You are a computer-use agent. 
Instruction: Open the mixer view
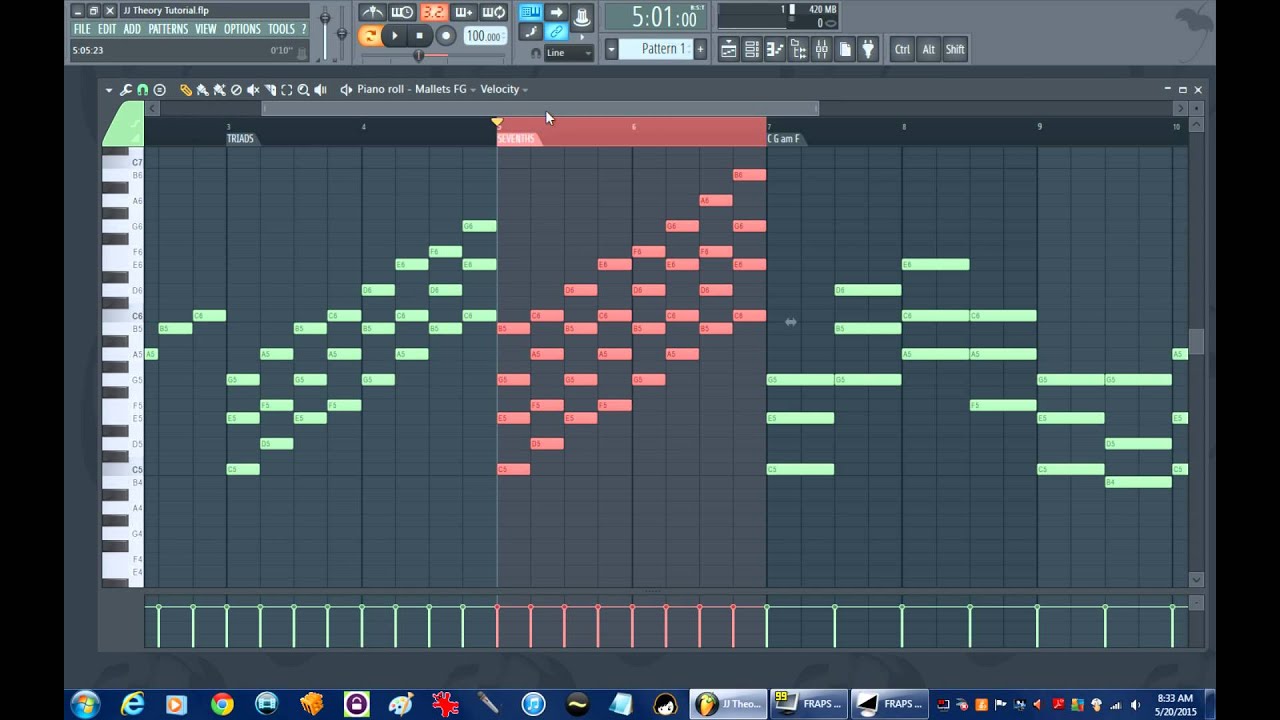[821, 49]
